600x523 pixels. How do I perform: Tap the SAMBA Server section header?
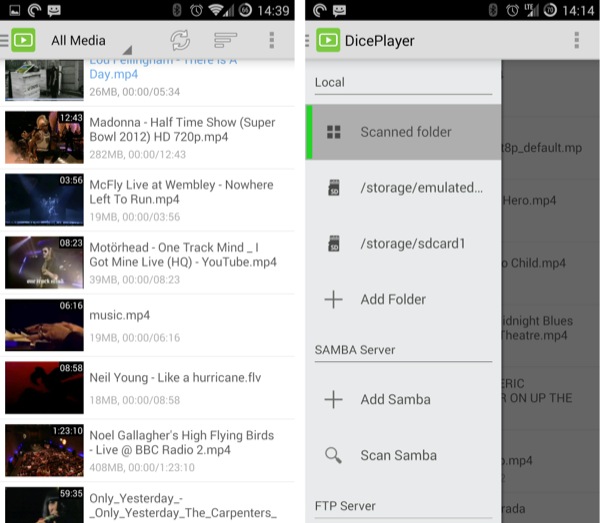355,350
